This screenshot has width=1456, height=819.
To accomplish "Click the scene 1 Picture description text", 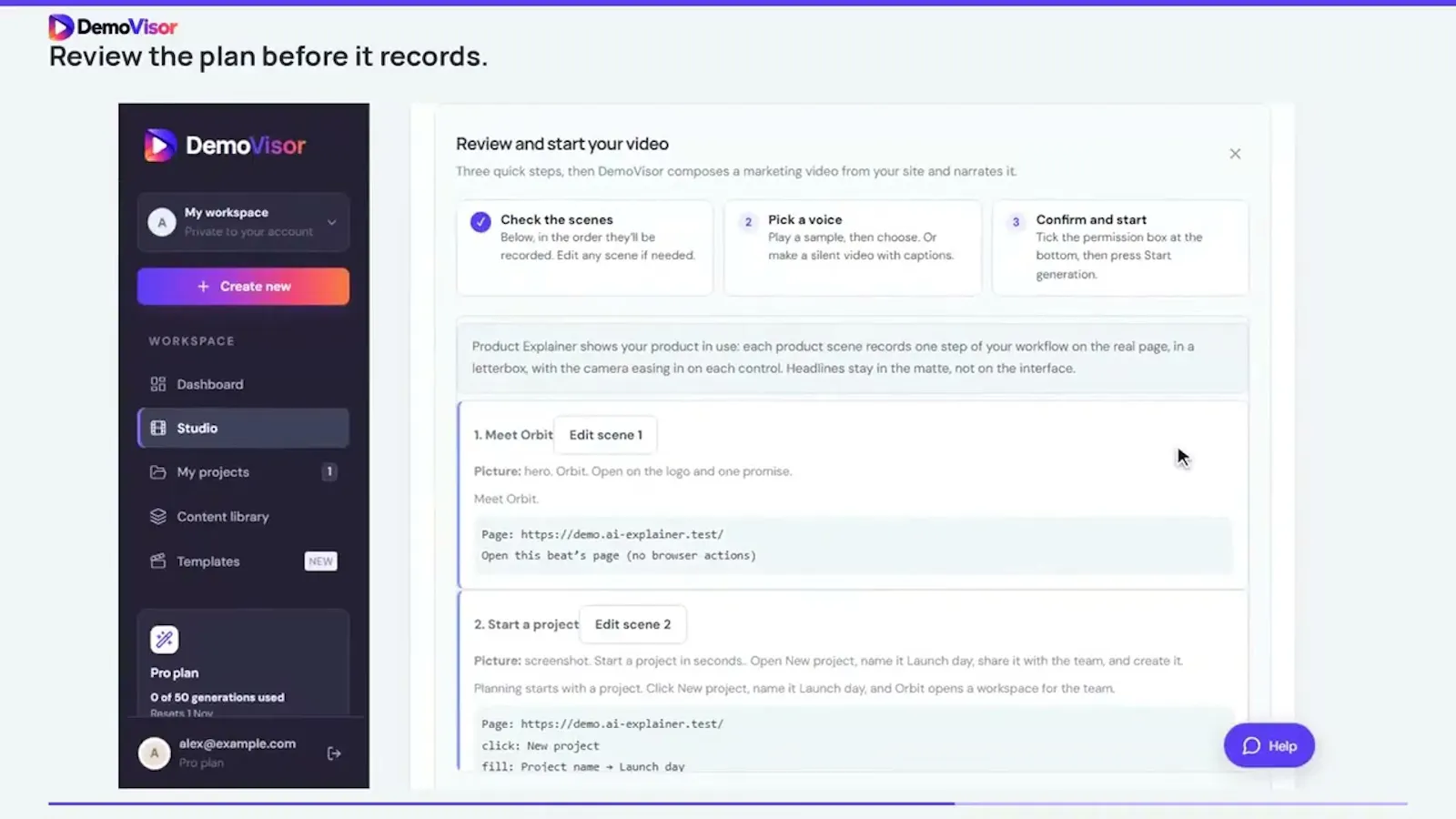I will tap(632, 471).
